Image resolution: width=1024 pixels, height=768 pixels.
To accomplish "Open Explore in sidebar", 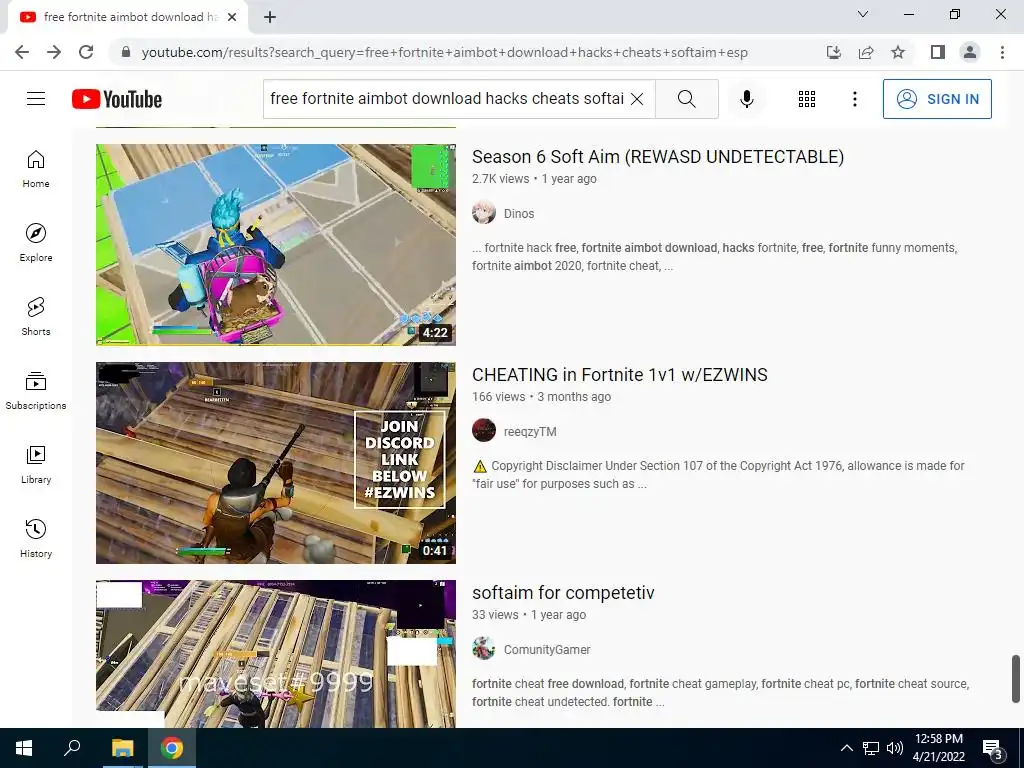I will [36, 243].
